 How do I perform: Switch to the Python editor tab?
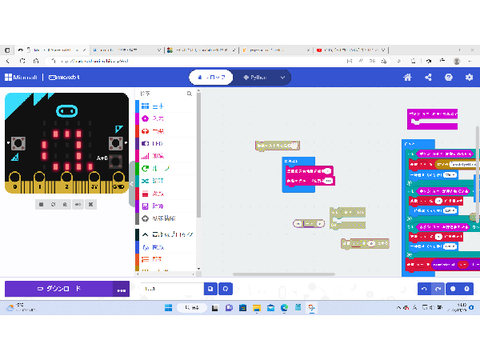pos(255,77)
